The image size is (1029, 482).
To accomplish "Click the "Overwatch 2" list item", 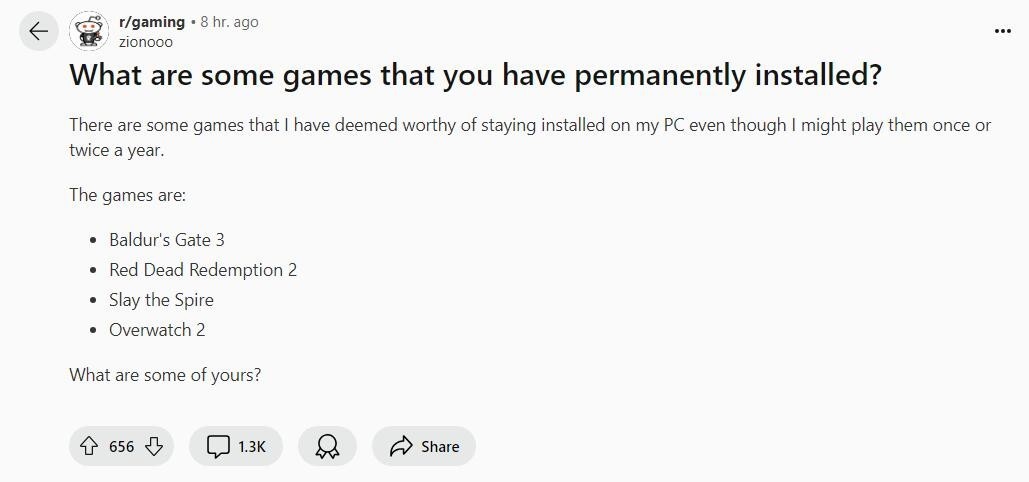I will pyautogui.click(x=157, y=330).
